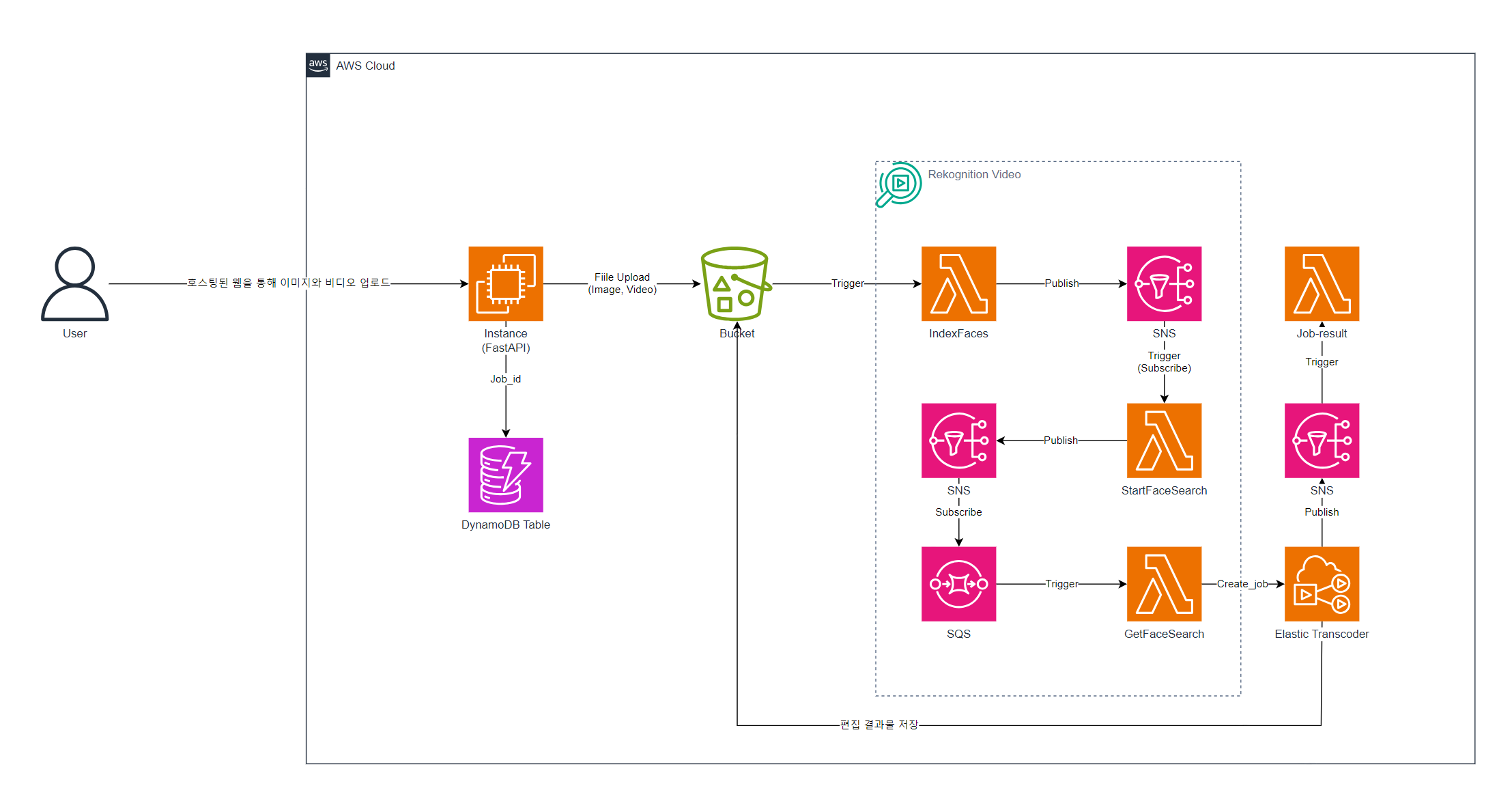
Task: Select the Trigger (Subscribe) connector label
Action: pyautogui.click(x=1164, y=362)
